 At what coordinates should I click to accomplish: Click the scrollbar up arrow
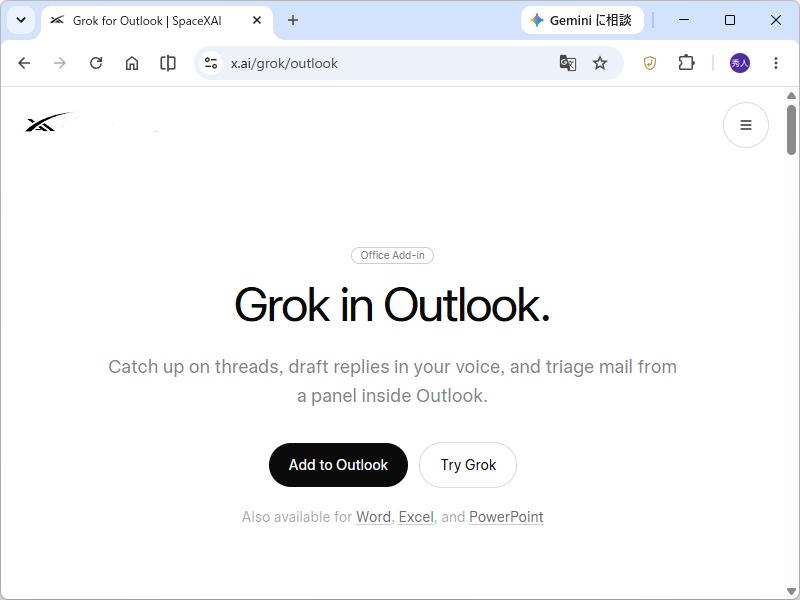click(x=791, y=95)
